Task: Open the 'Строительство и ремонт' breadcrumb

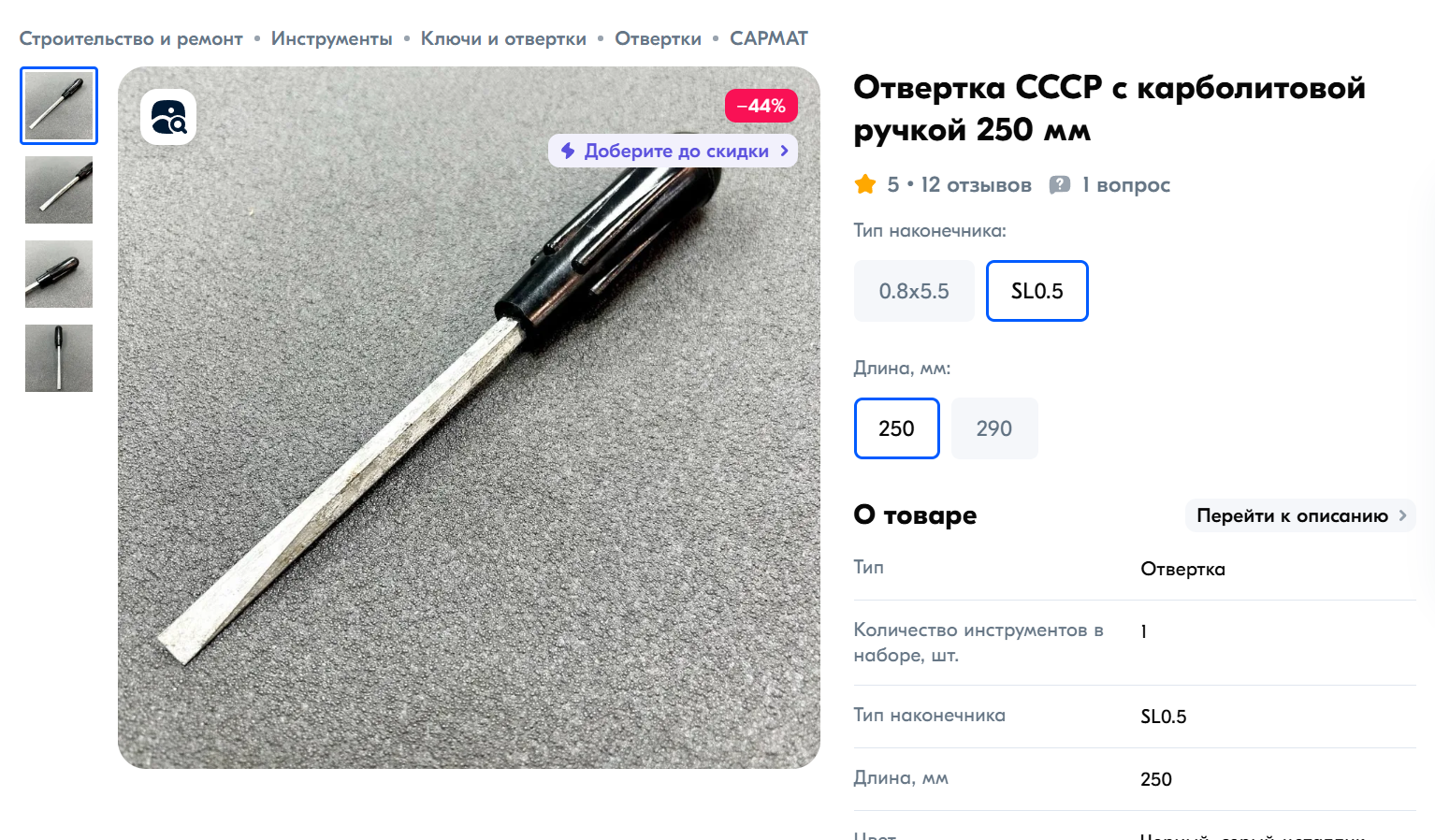Action: click(x=131, y=38)
